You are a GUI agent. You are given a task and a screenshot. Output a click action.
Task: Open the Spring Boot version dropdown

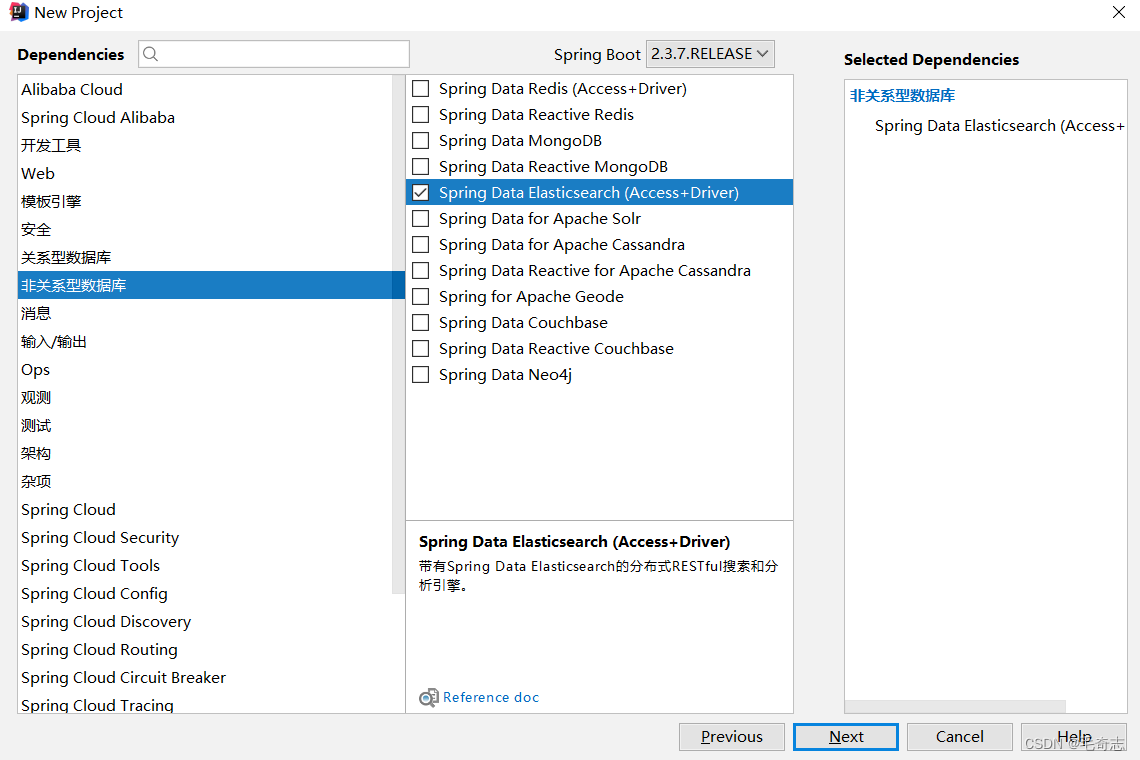710,54
